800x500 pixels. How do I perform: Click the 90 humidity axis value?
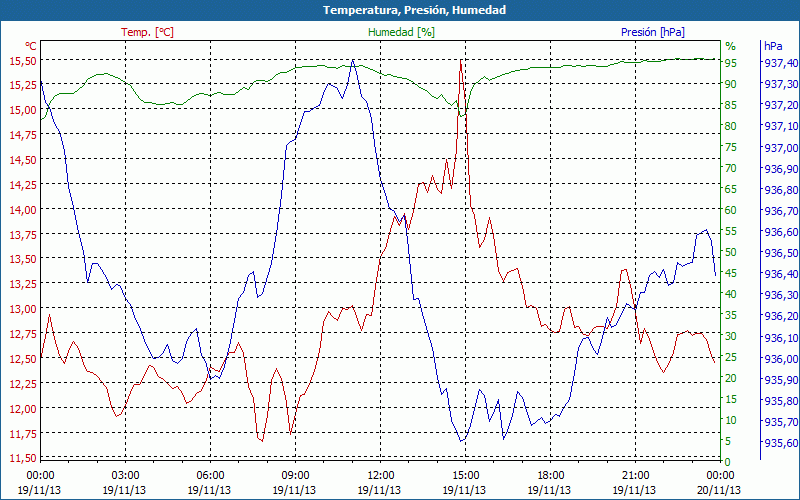pyautogui.click(x=731, y=84)
